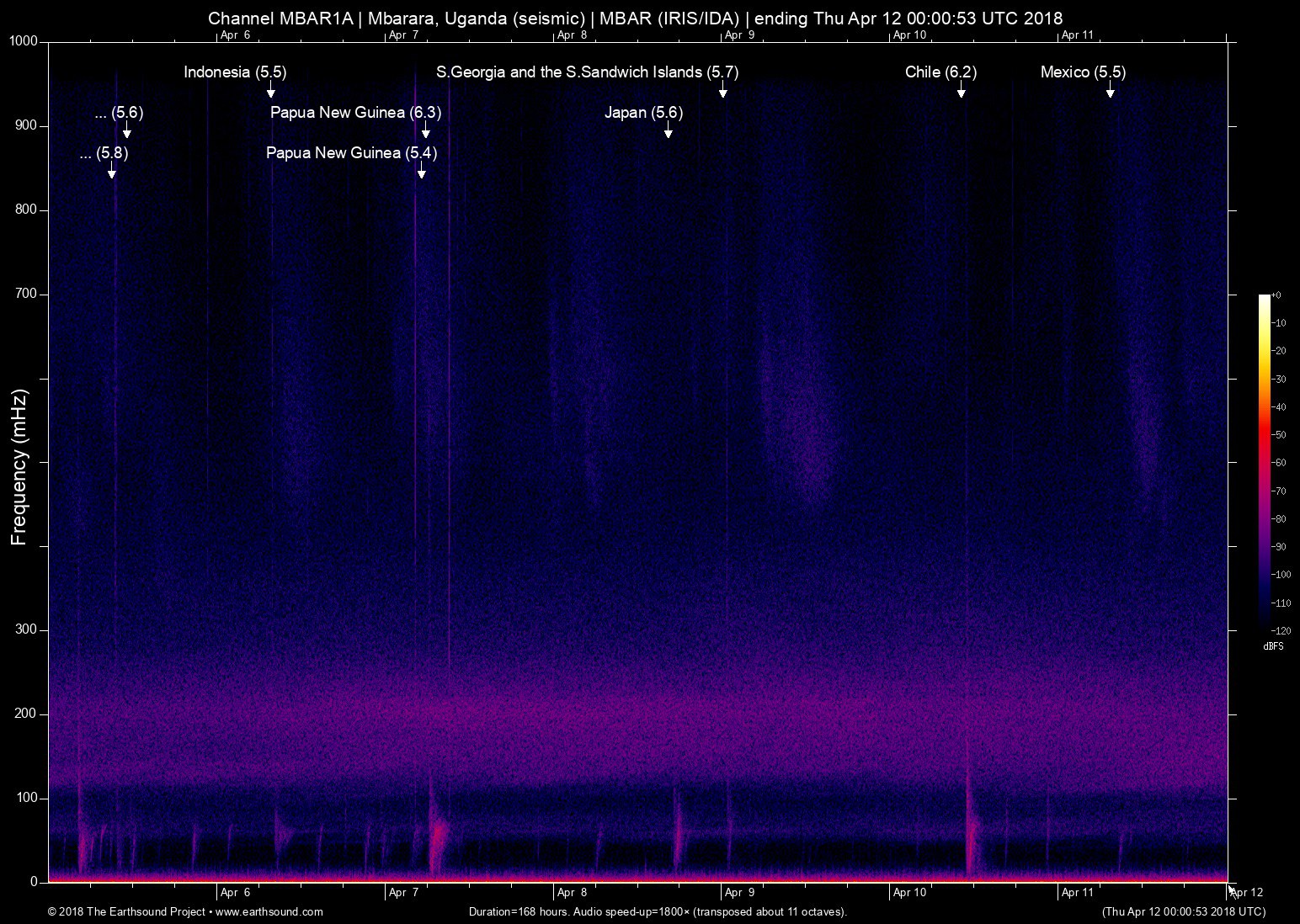Click the arrow below Indonesia (5.5) label
The width and height of the screenshot is (1300, 924).
[x=270, y=90]
